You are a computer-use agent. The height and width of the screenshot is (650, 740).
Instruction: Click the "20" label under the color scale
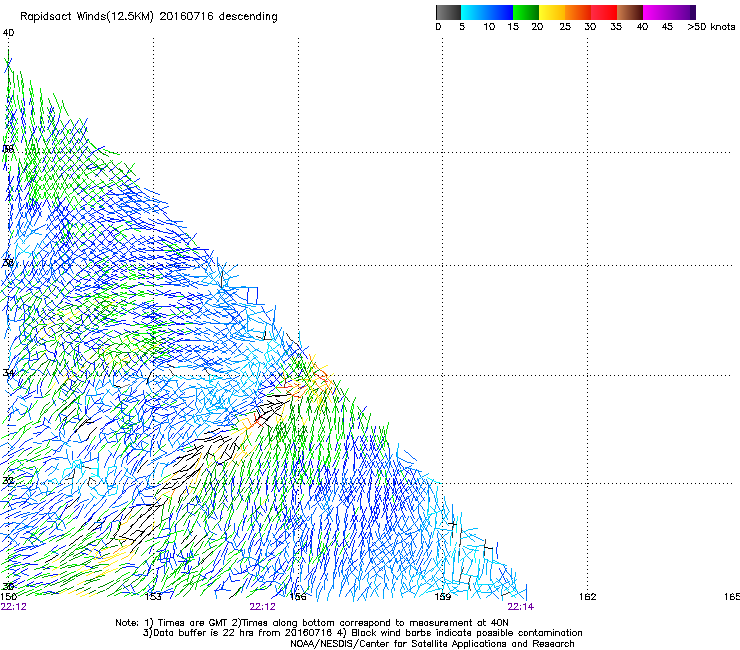(x=537, y=27)
